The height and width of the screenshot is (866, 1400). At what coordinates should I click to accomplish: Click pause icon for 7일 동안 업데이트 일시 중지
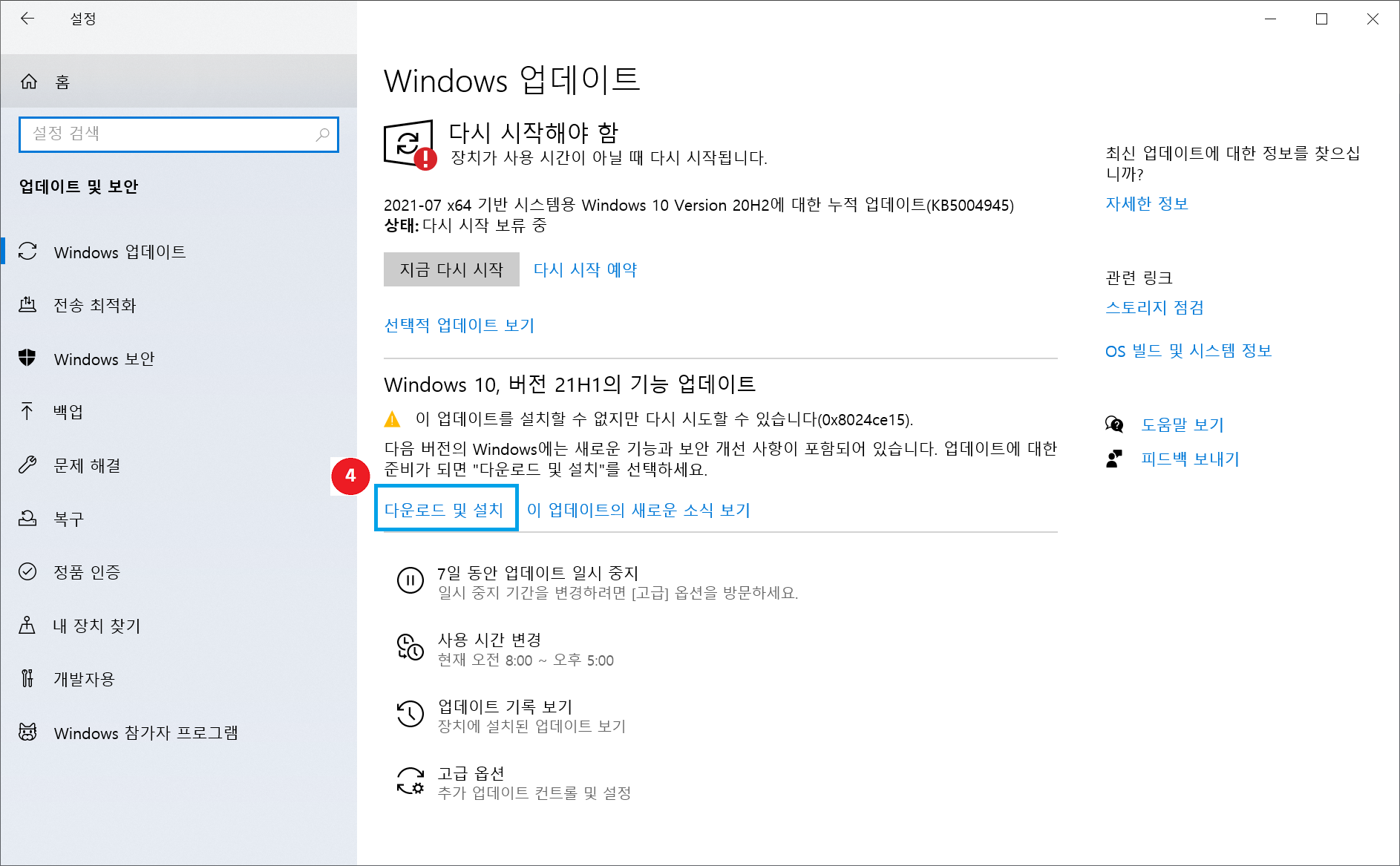coord(410,580)
